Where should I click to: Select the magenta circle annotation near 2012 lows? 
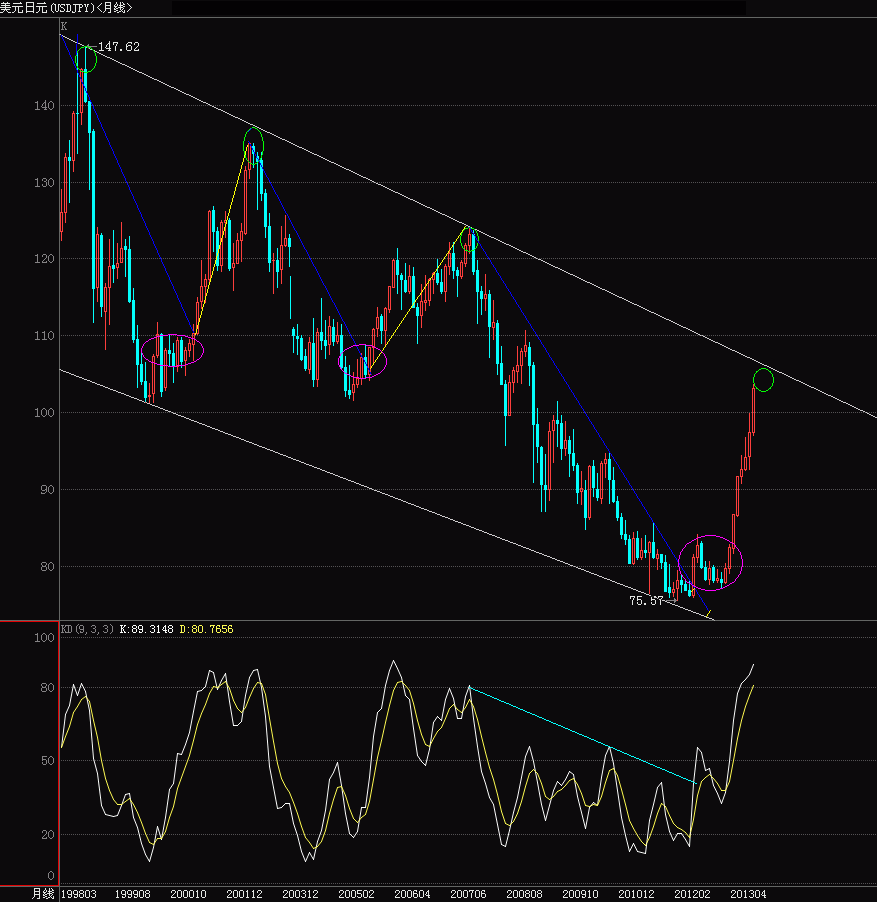711,563
